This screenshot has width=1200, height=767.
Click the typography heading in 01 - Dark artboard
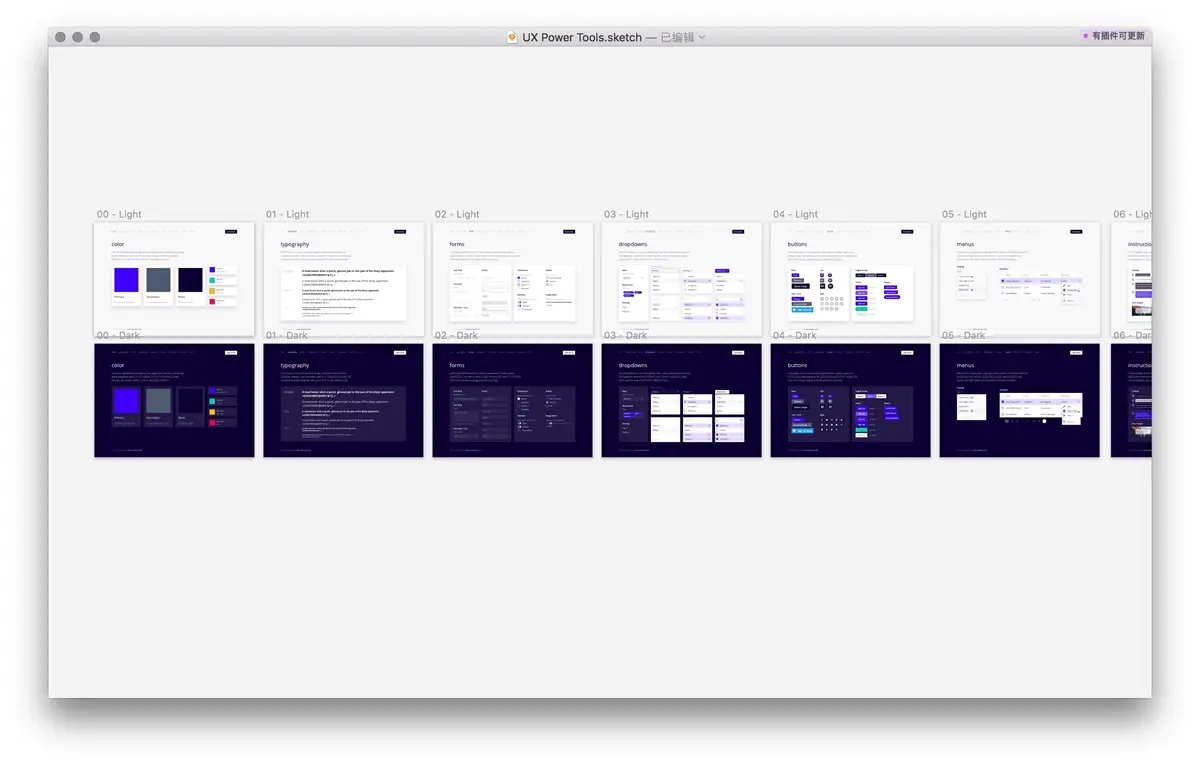[295, 366]
